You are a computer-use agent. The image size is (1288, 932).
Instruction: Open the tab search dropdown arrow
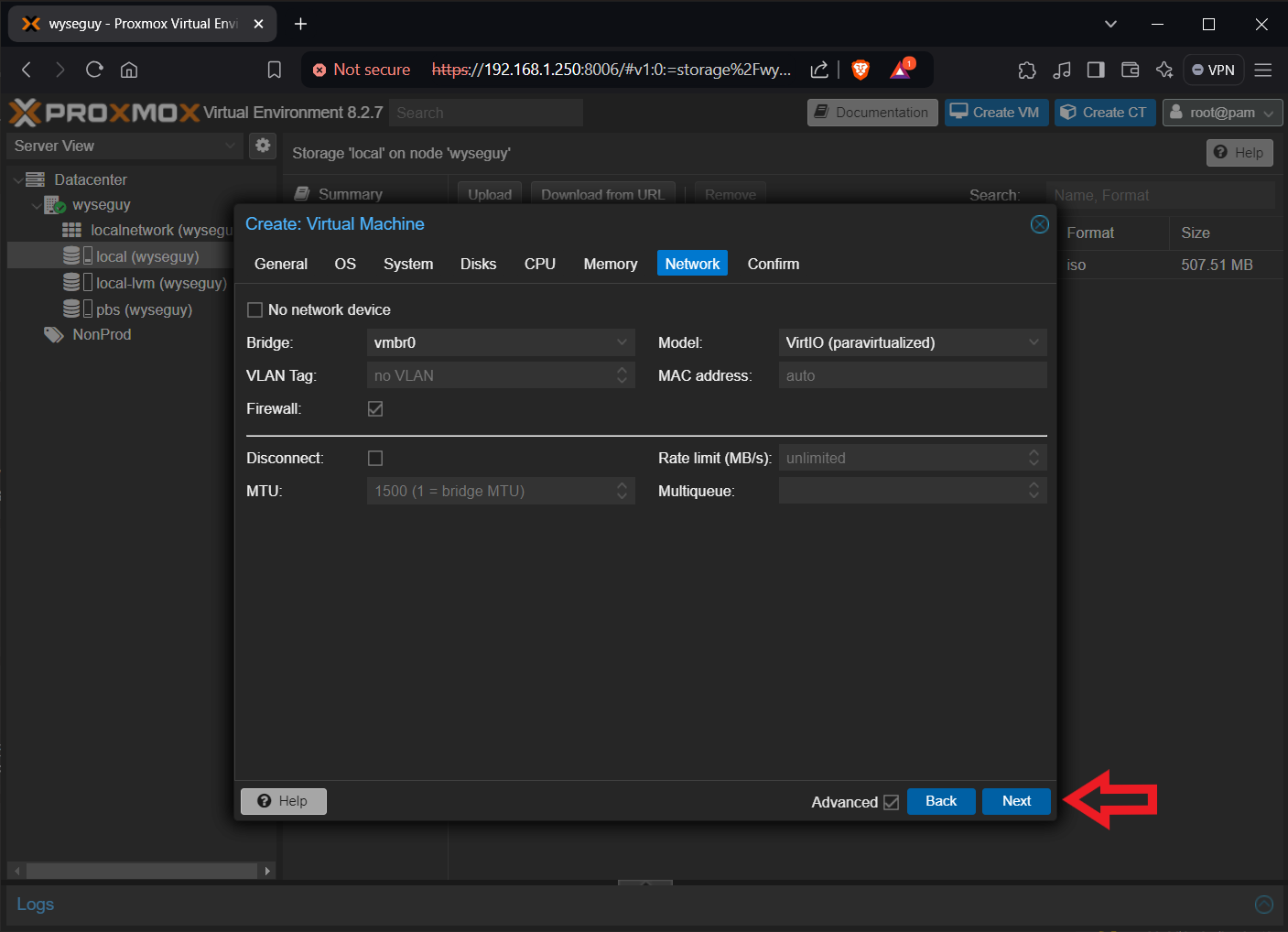pos(1110,24)
